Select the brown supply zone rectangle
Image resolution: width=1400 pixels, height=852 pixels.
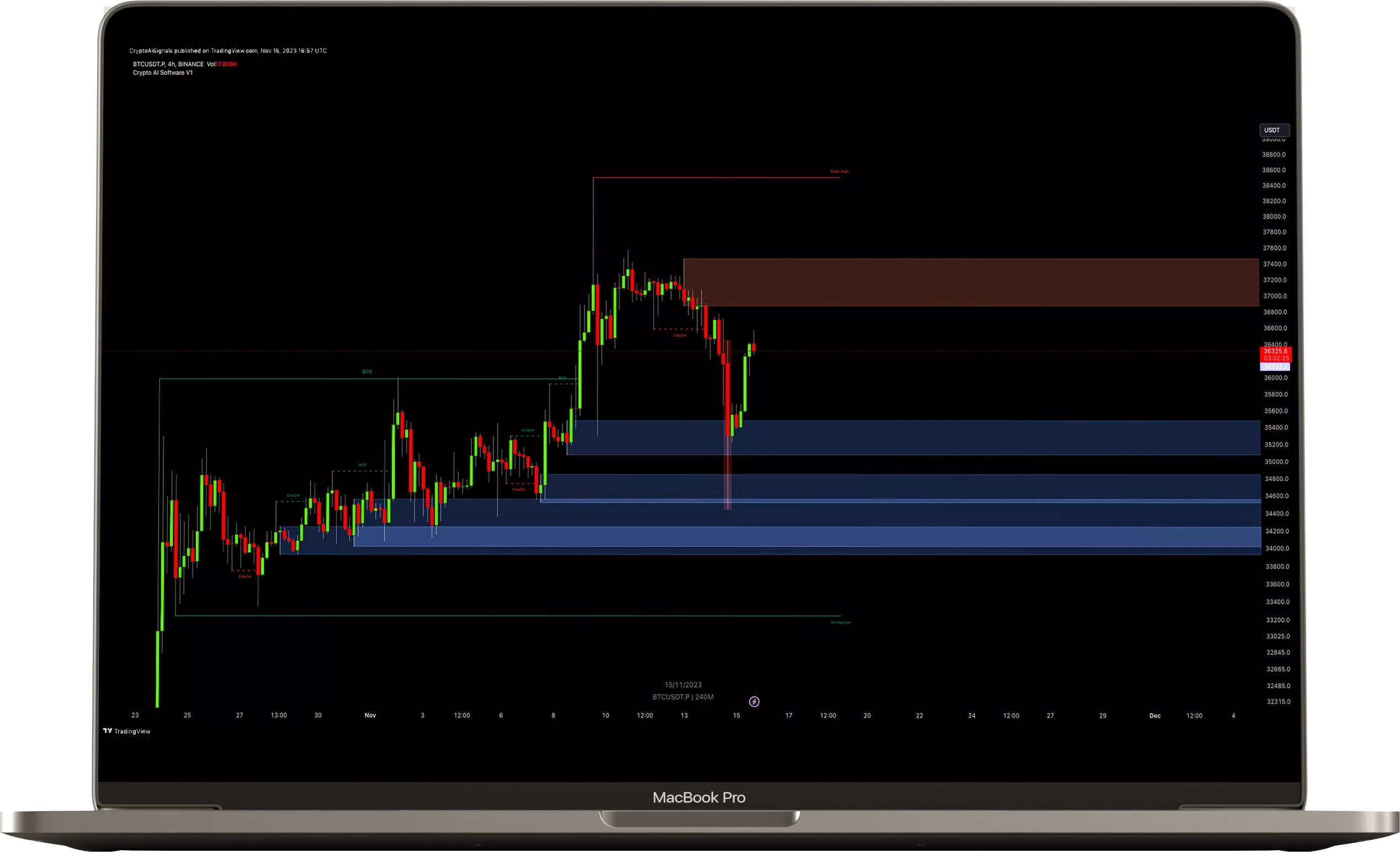[971, 283]
